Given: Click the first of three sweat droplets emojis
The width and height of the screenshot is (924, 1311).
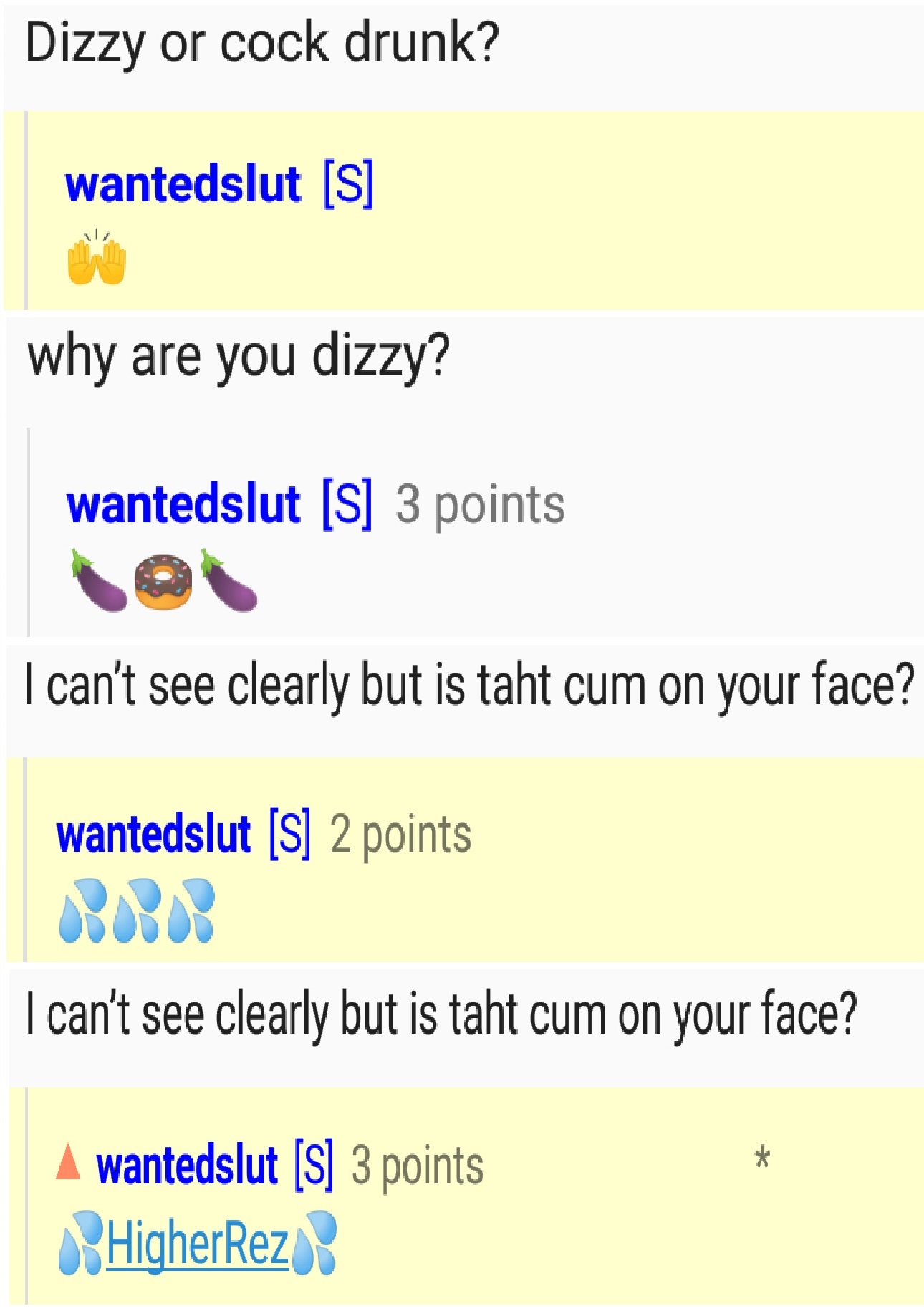Looking at the screenshot, I should pos(82,910).
